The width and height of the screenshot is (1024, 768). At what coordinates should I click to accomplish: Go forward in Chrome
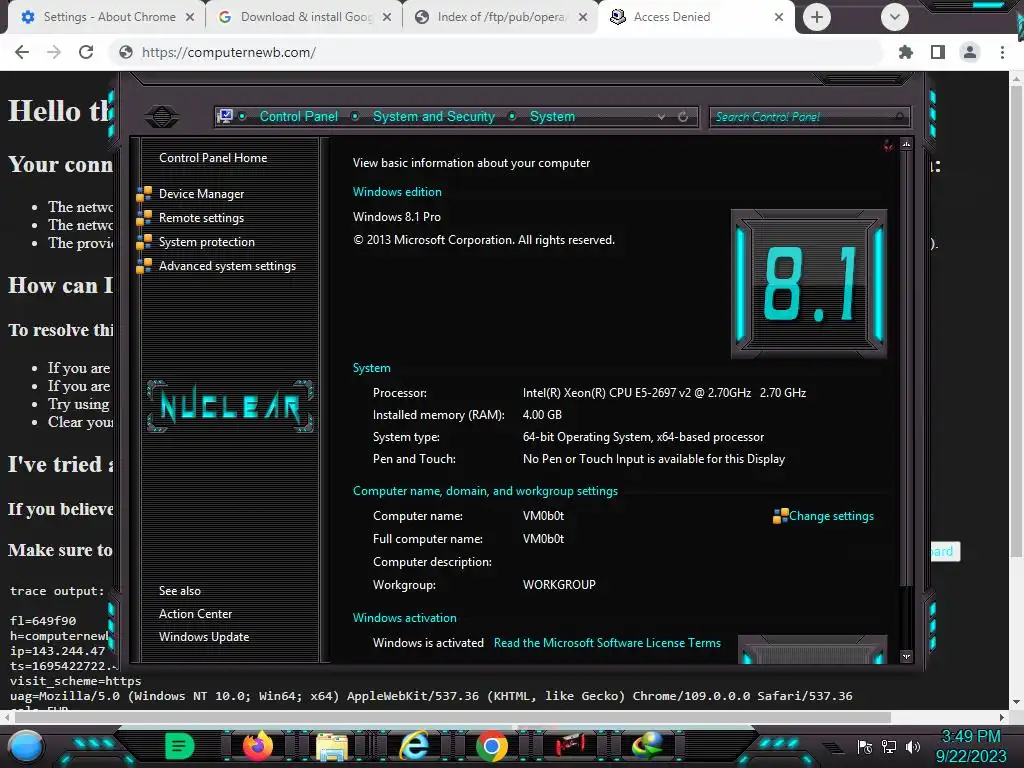[x=54, y=52]
